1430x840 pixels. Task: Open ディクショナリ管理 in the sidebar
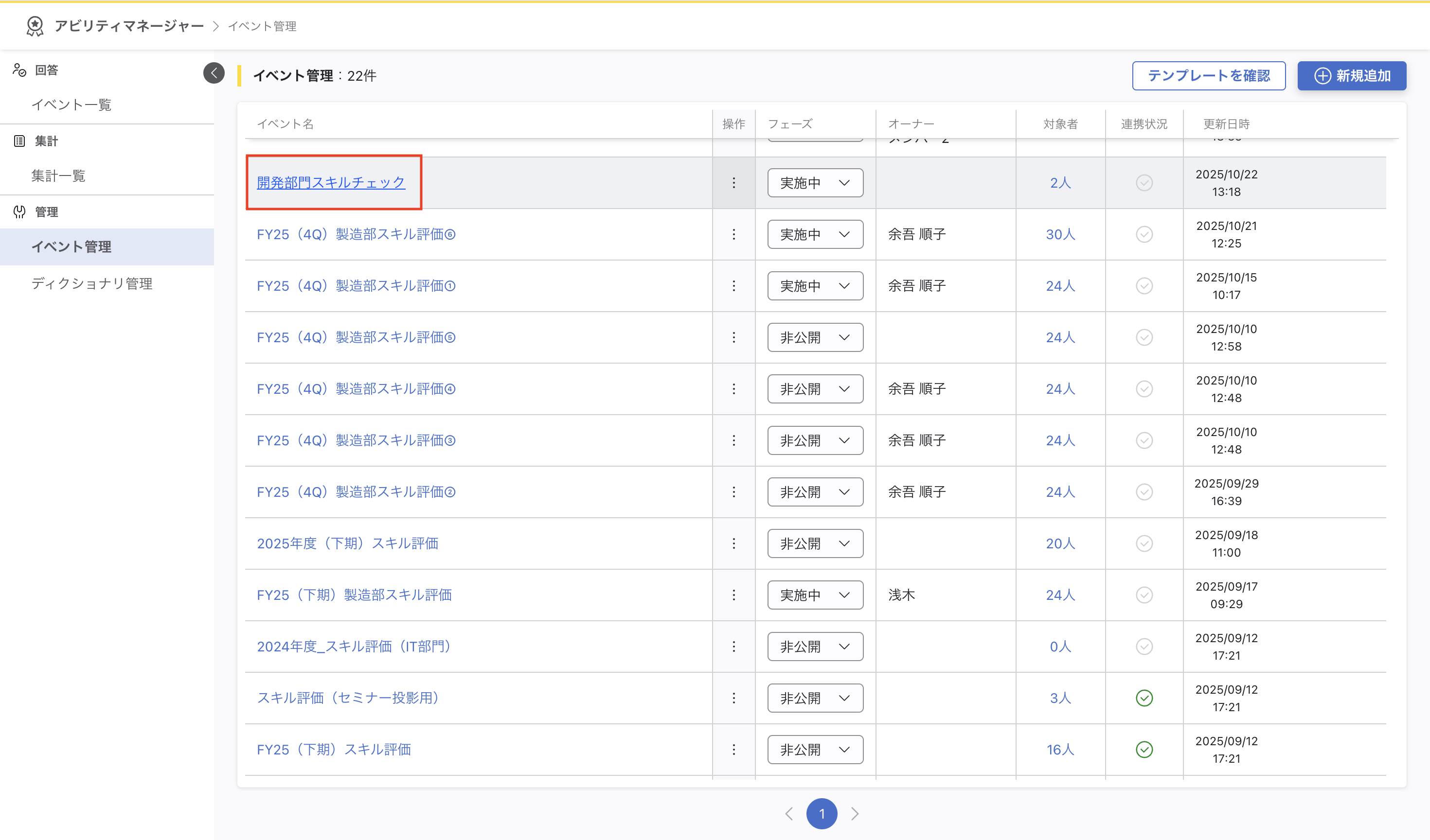pos(92,283)
